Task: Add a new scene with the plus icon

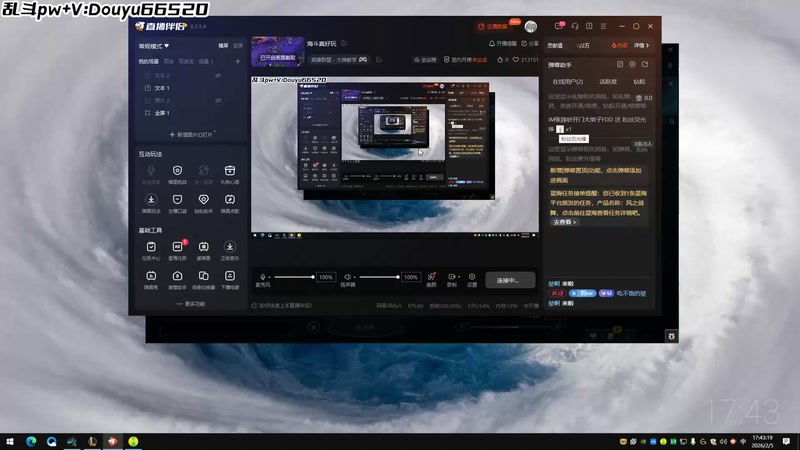Action: 238,61
